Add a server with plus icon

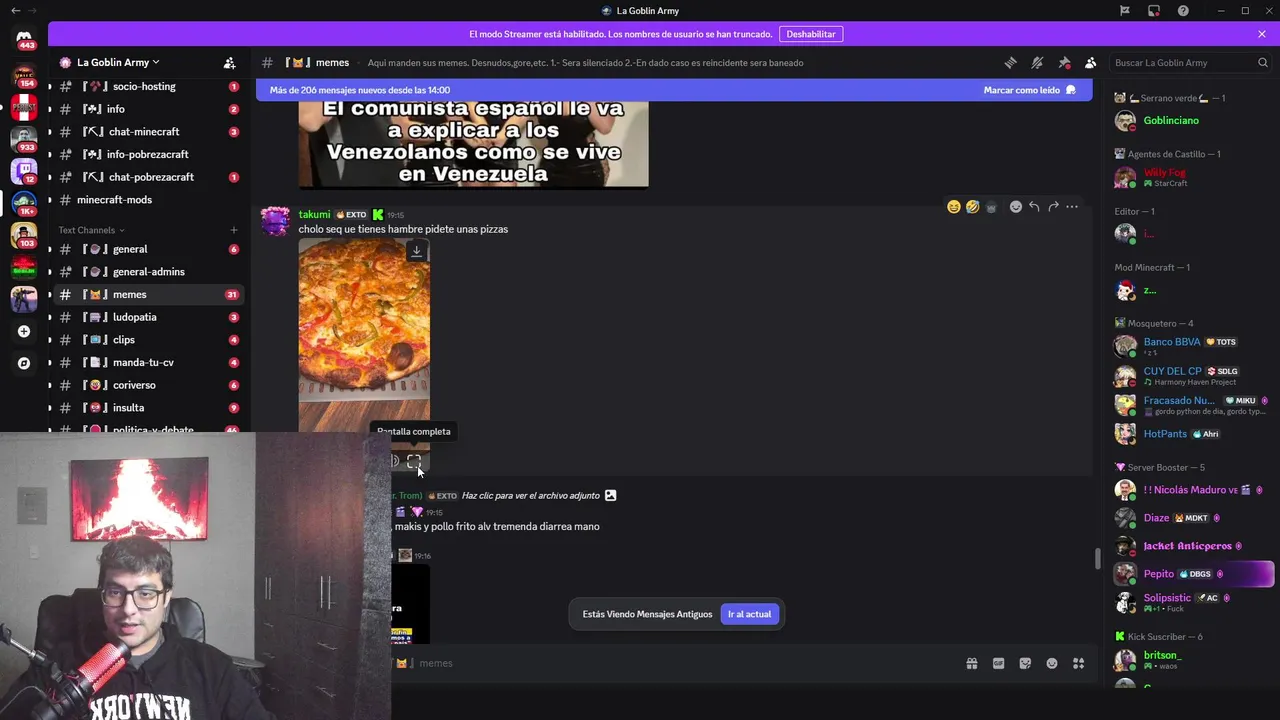tap(24, 331)
